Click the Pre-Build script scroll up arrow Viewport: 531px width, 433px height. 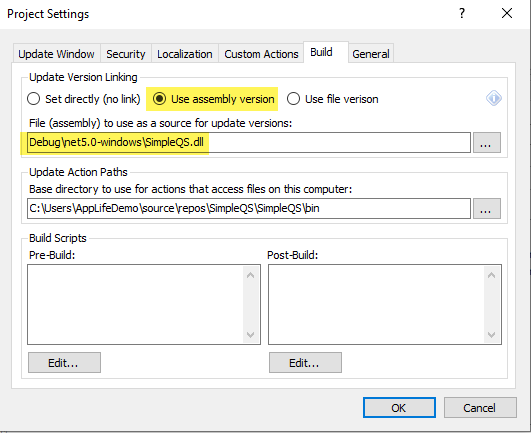[251, 275]
